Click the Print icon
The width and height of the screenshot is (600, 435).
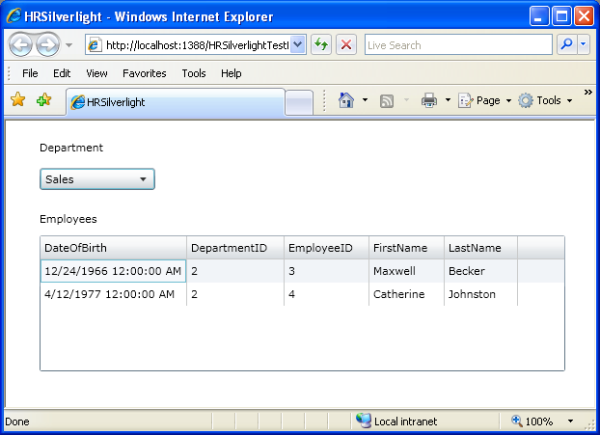429,100
